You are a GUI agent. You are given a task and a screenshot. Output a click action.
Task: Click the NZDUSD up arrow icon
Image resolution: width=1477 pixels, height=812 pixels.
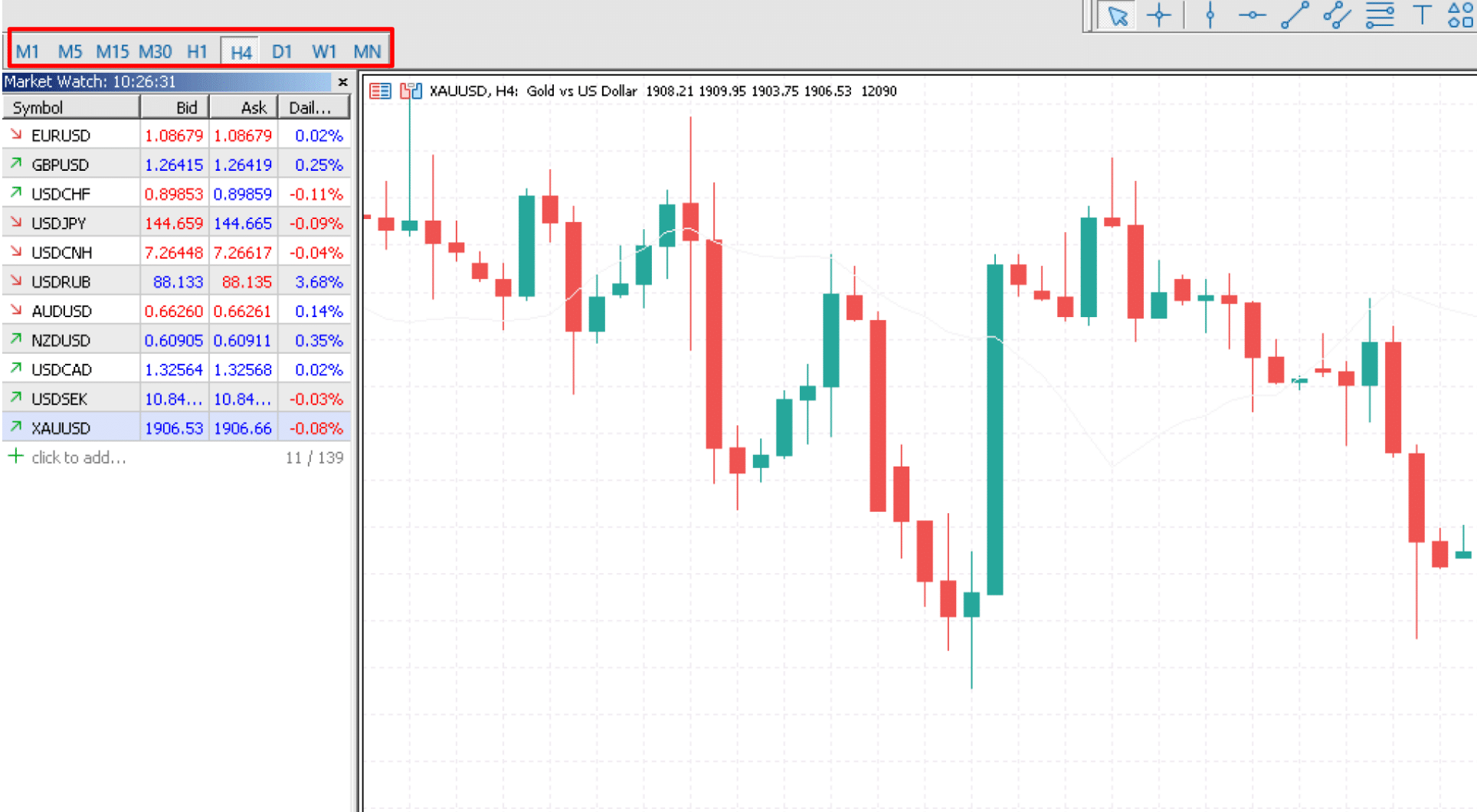coord(16,339)
